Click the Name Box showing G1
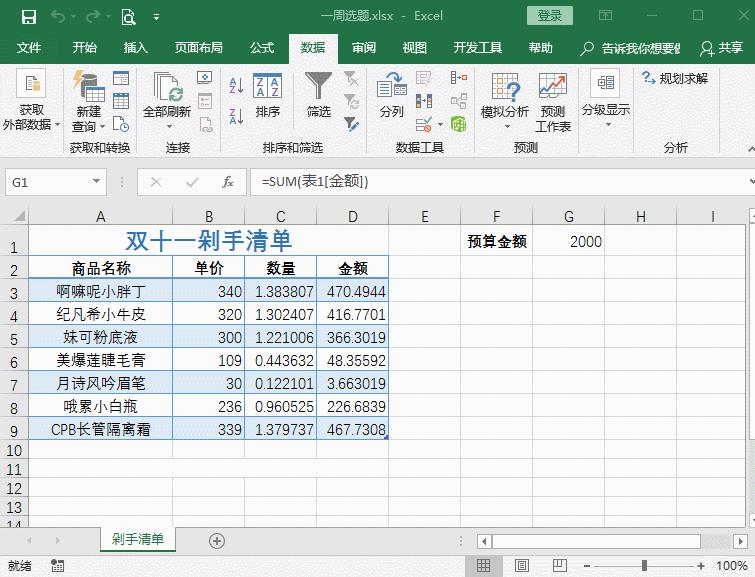The height and width of the screenshot is (577, 755). pyautogui.click(x=48, y=183)
